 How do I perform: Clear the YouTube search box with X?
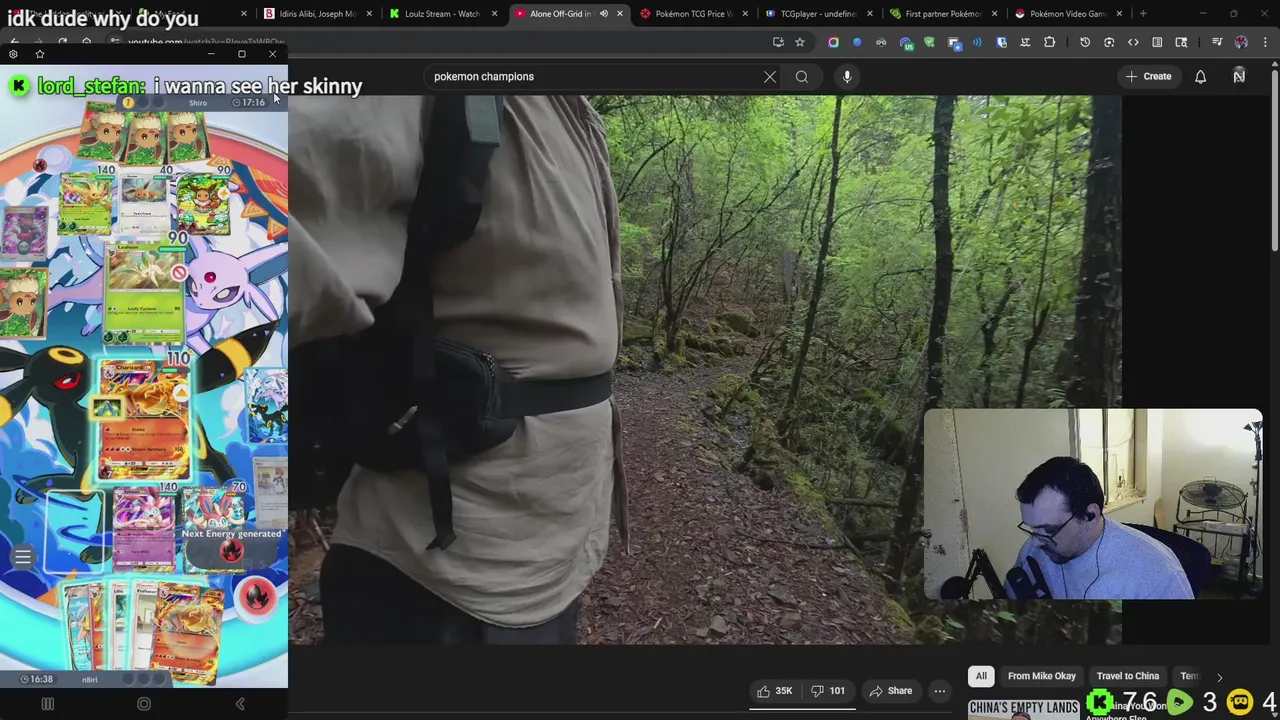coord(770,76)
